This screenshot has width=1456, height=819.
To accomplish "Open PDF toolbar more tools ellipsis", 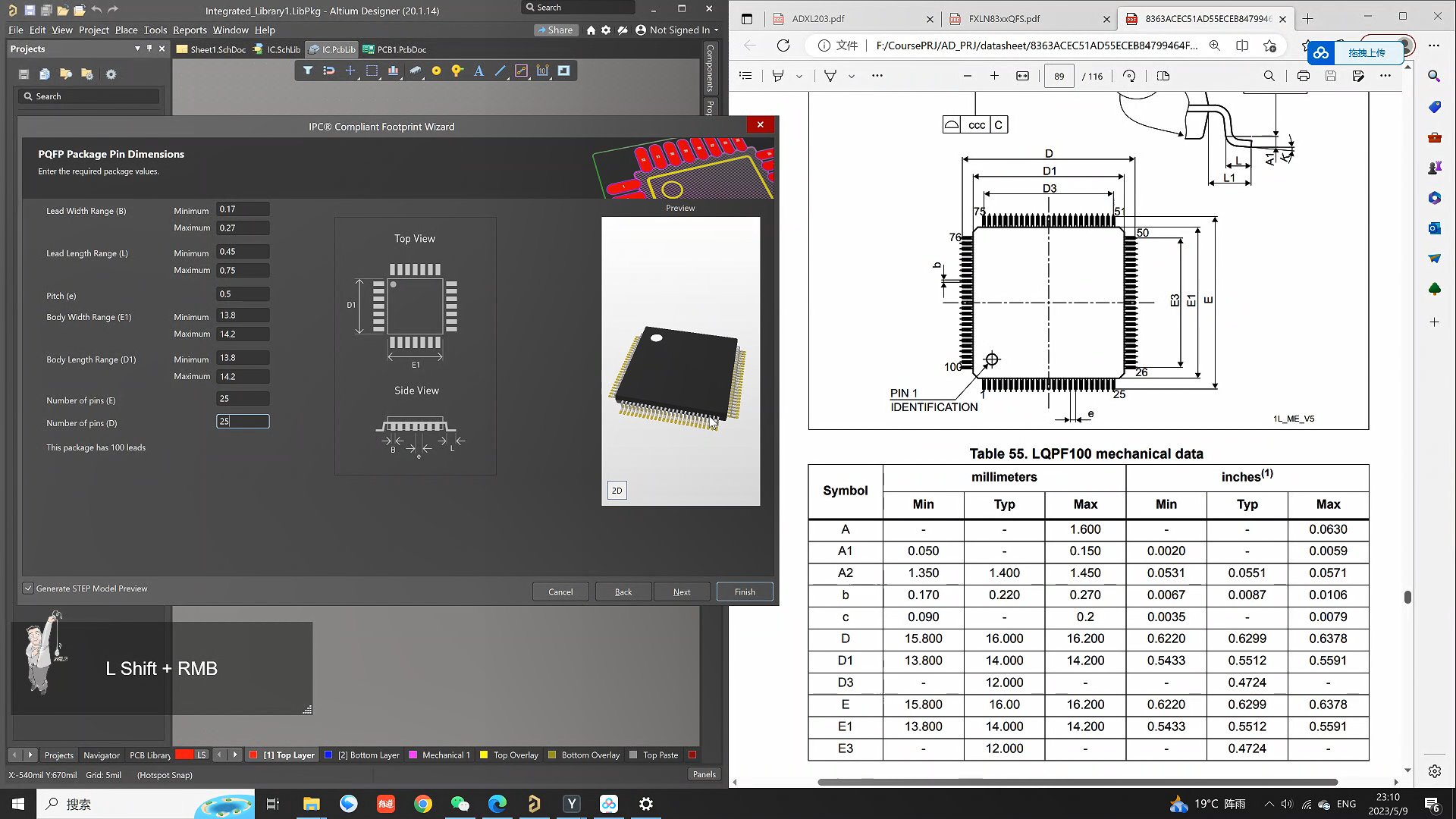I will 877,76.
